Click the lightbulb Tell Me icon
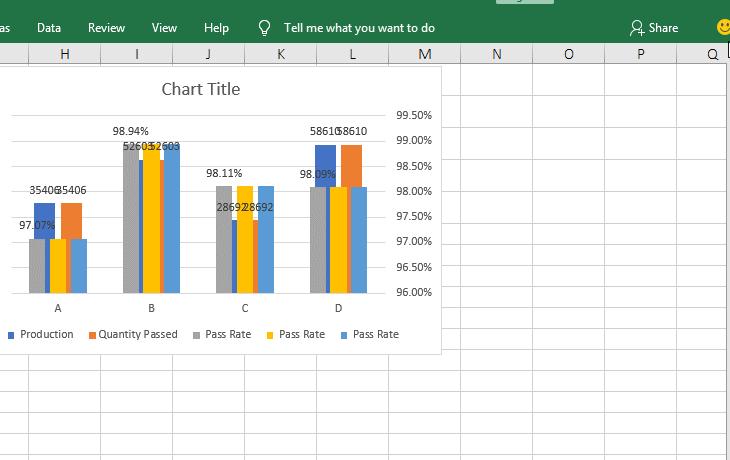Image resolution: width=730 pixels, height=460 pixels. click(x=265, y=28)
